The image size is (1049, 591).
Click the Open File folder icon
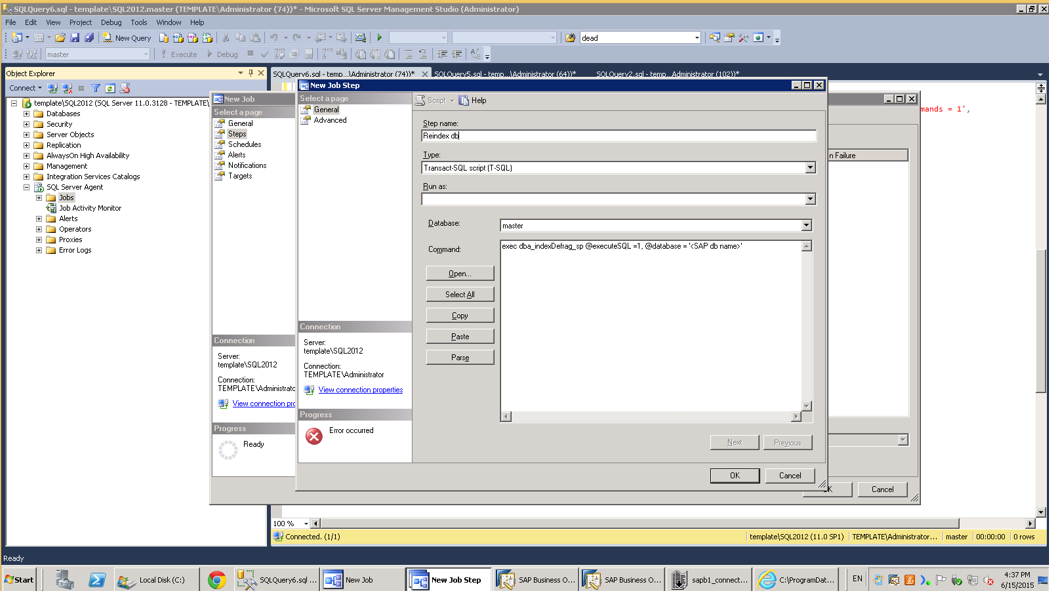coord(60,37)
